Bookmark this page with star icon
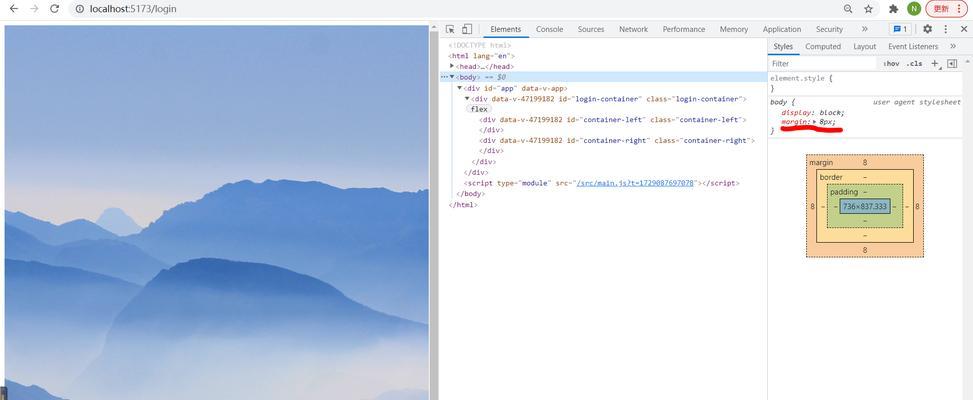 click(x=868, y=9)
